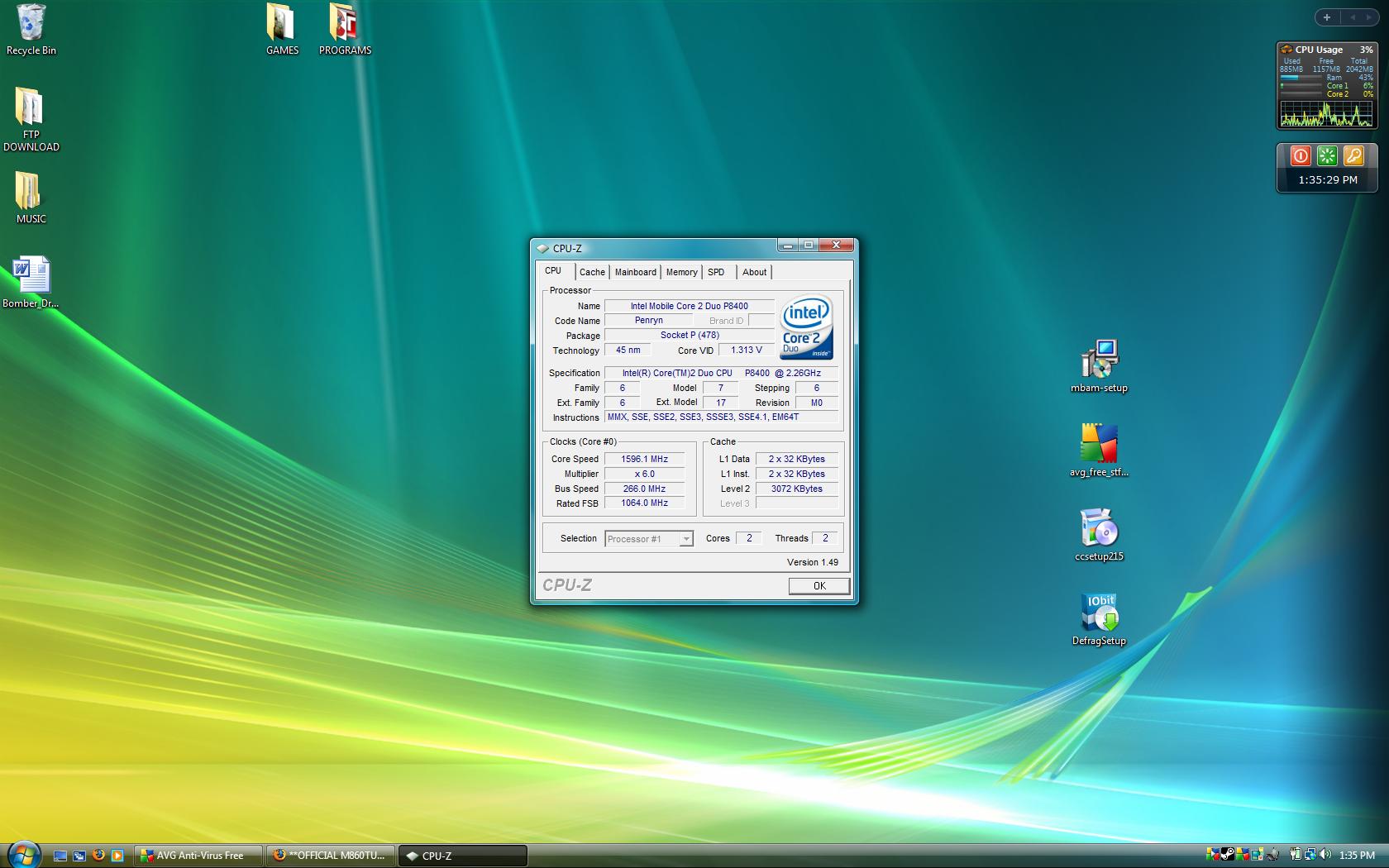
Task: Click the orange lock key gadget button
Action: coord(1353,155)
